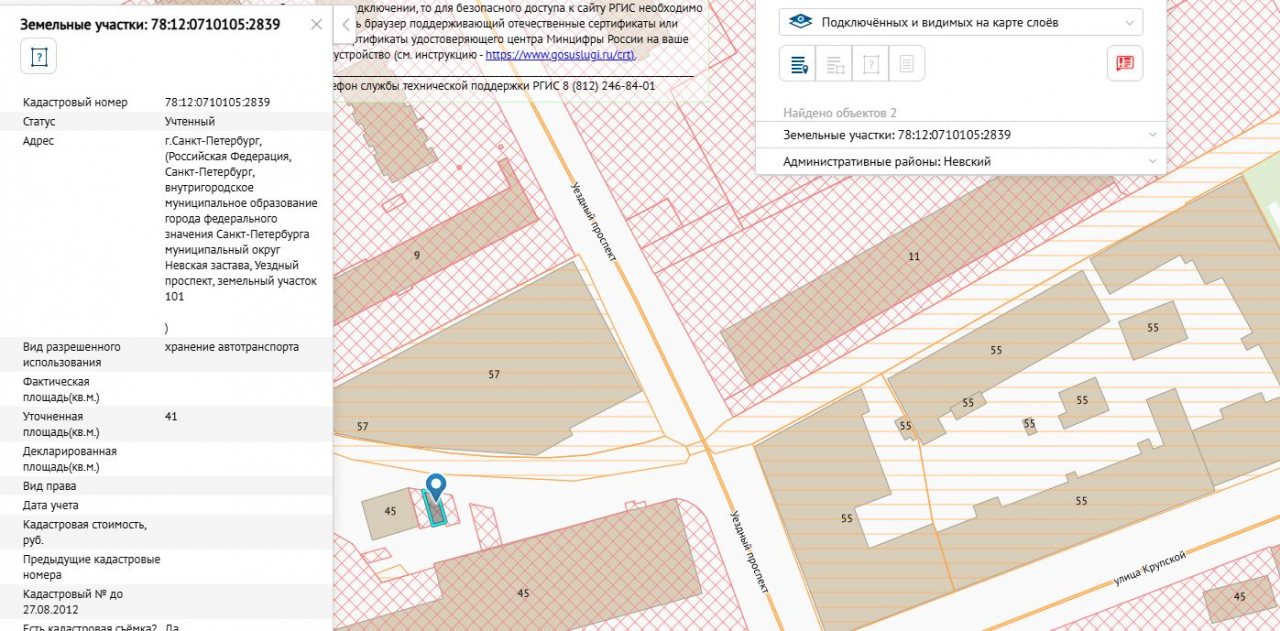
Task: Select the list with location pin icon
Action: pos(799,64)
